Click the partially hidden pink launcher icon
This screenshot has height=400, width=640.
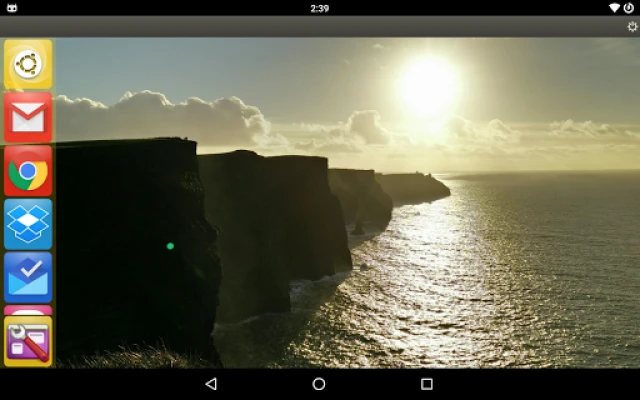tap(28, 311)
